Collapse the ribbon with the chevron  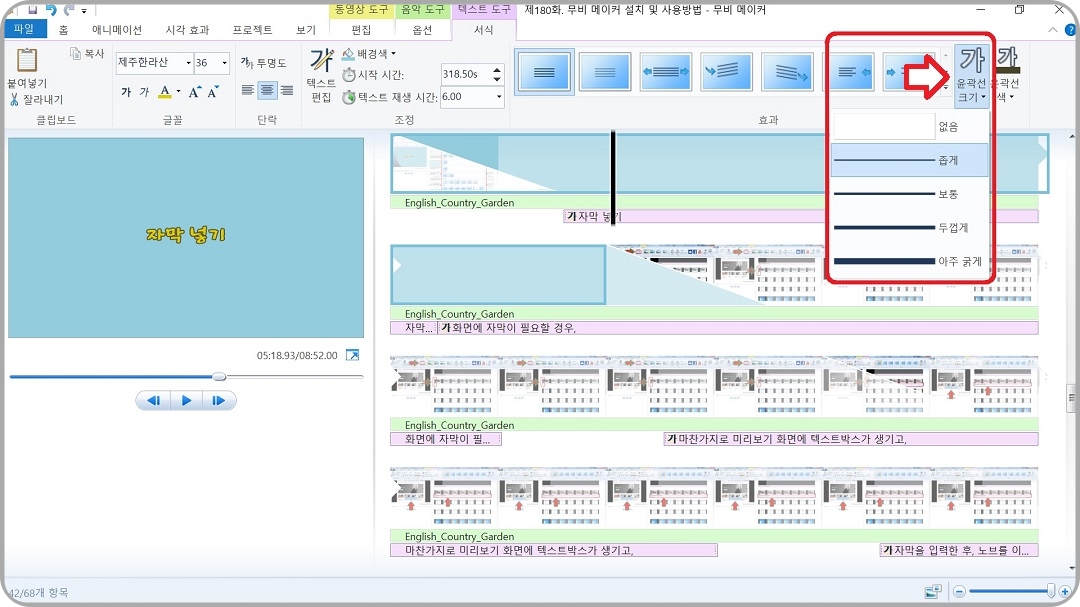1053,30
